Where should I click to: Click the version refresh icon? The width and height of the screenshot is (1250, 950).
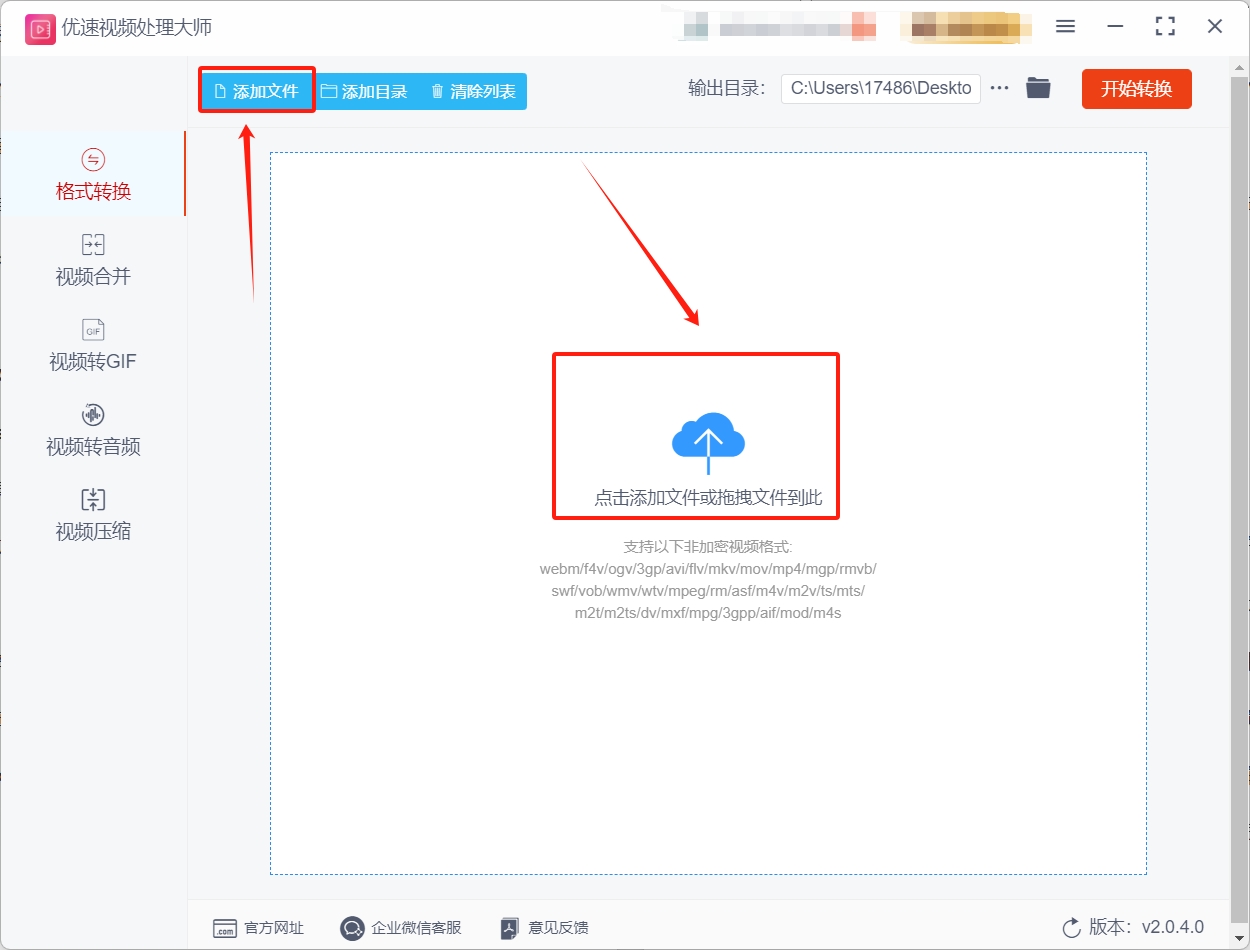click(1071, 928)
